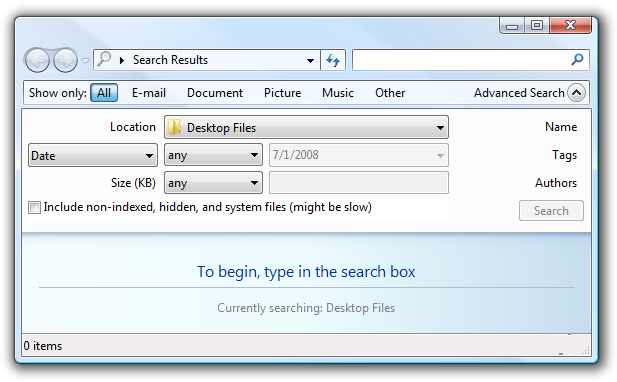Open the Date type dropdown
Screen dimensions: 617x382
[x=93, y=155]
